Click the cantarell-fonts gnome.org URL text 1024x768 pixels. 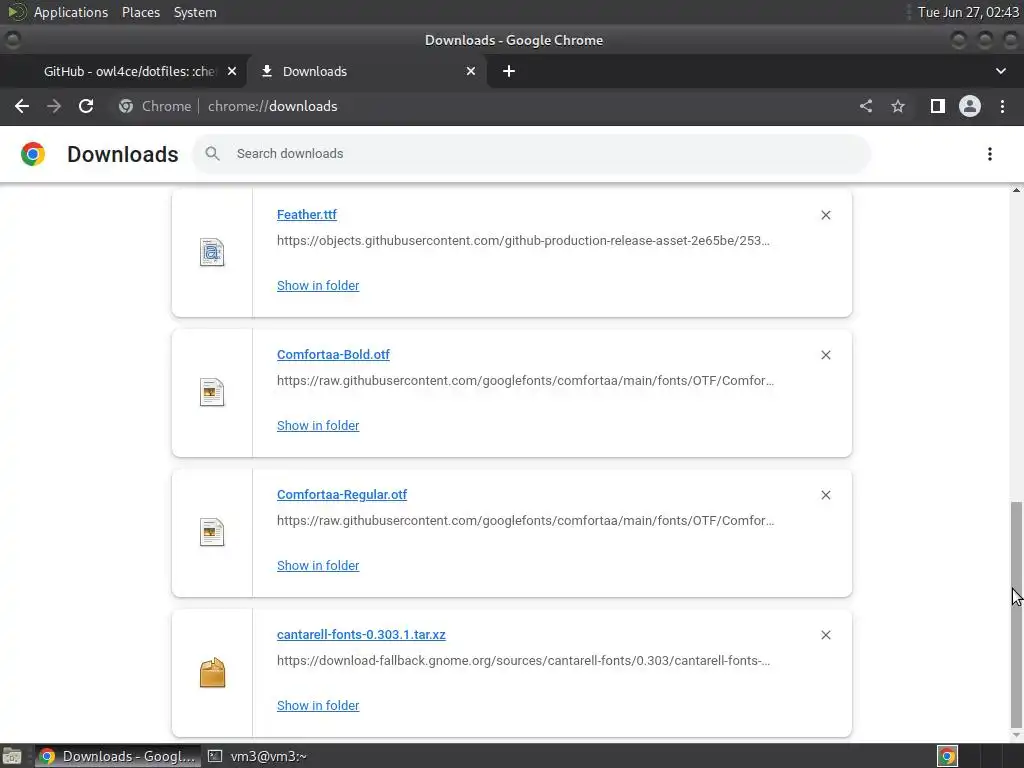tap(523, 660)
